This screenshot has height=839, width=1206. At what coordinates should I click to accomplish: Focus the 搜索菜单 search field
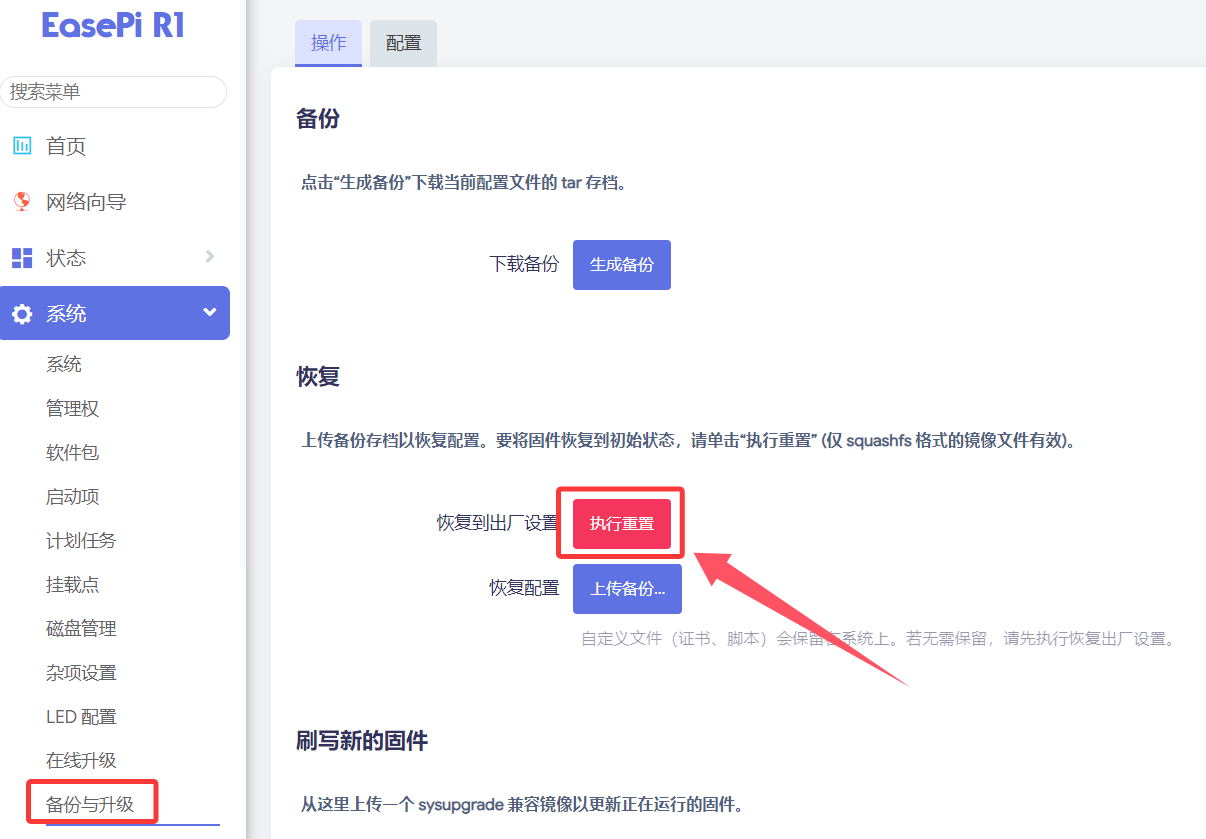click(114, 92)
